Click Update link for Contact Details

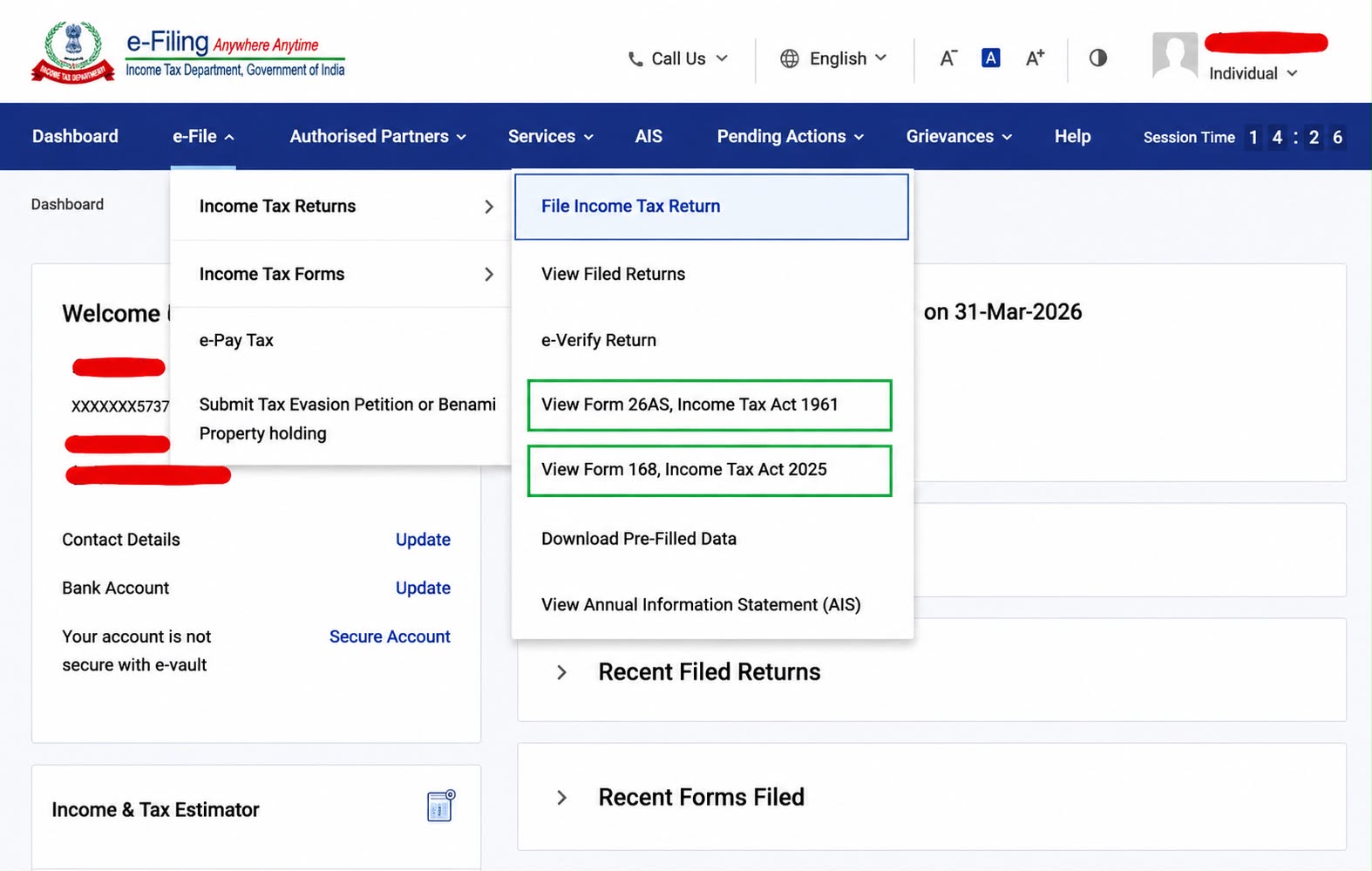[x=423, y=540]
